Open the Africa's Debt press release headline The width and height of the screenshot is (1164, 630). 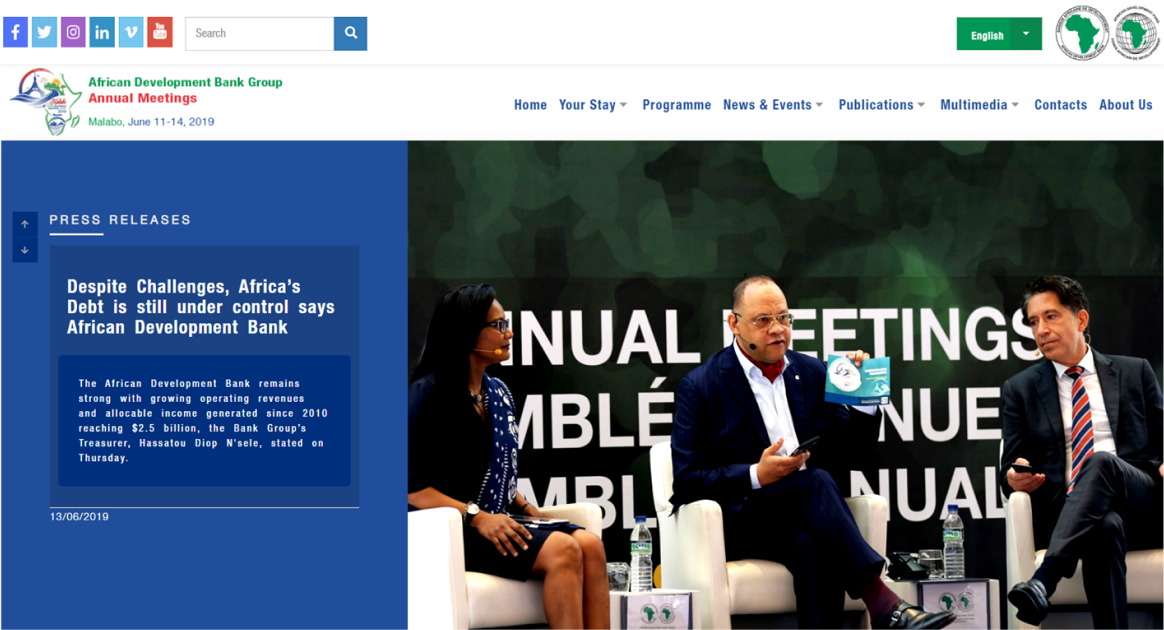(x=200, y=307)
